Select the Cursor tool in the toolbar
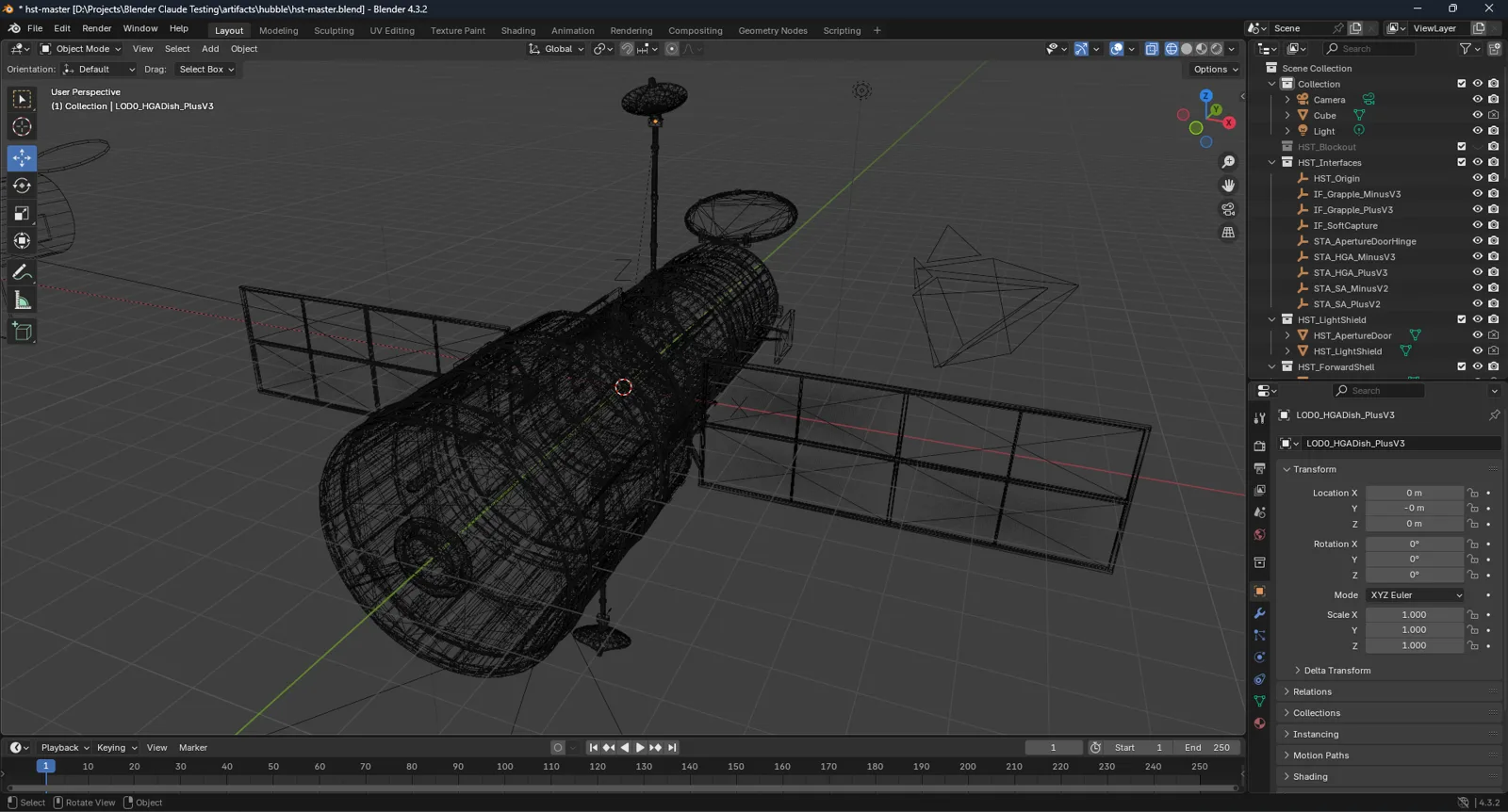Viewport: 1508px width, 812px height. point(22,127)
